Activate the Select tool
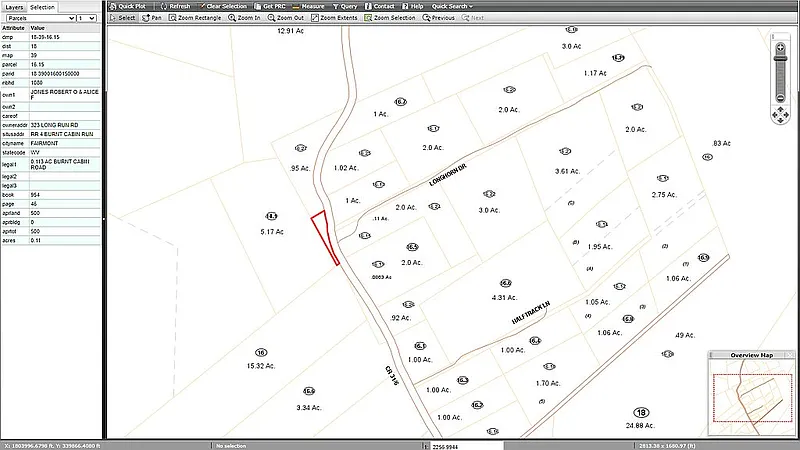The width and height of the screenshot is (800, 450). [x=123, y=18]
